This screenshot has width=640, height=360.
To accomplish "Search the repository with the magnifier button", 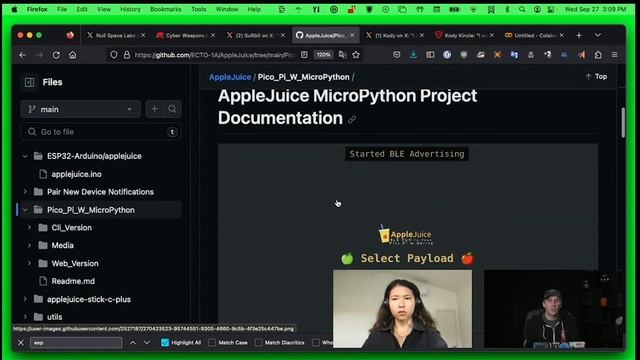I will coord(172,109).
